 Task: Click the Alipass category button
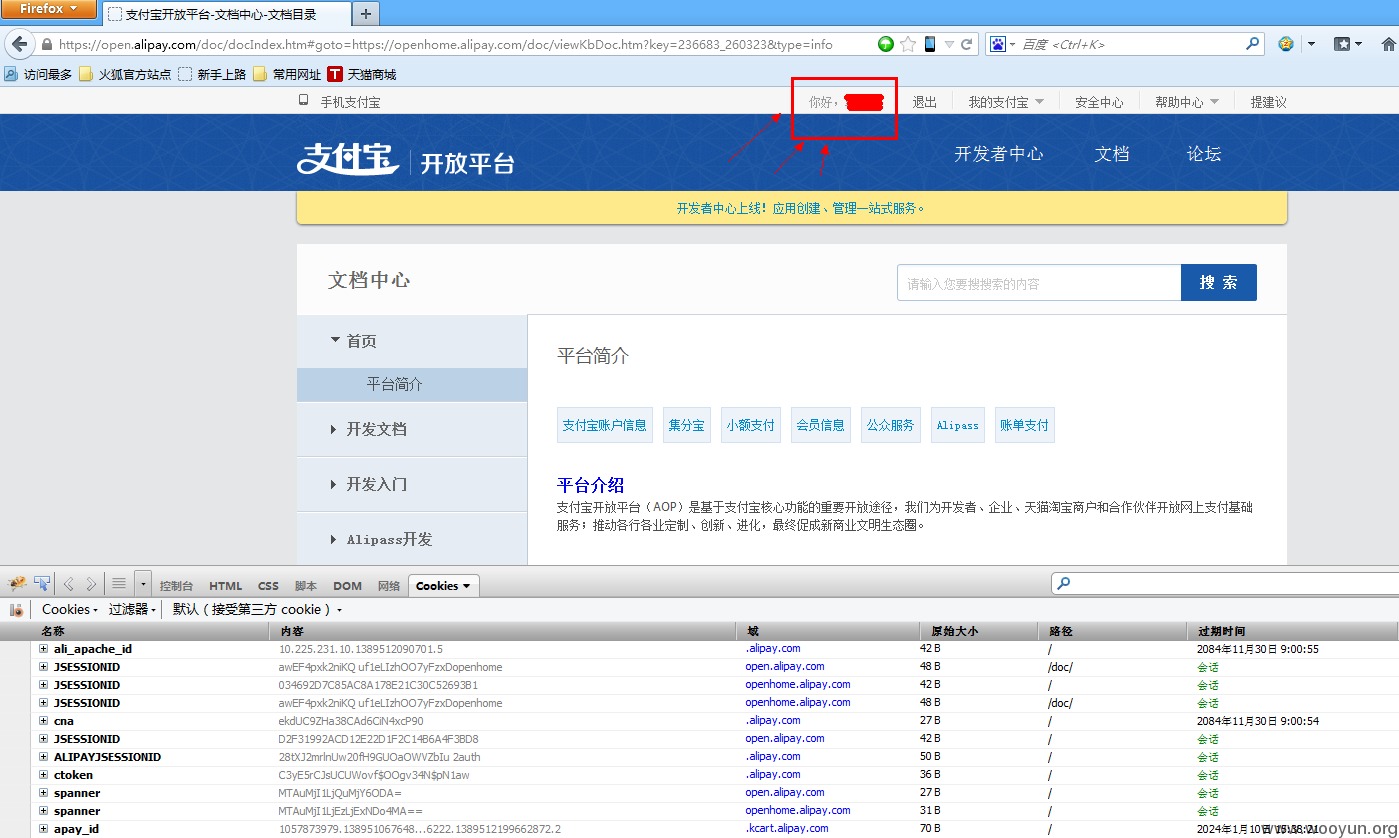tap(957, 425)
